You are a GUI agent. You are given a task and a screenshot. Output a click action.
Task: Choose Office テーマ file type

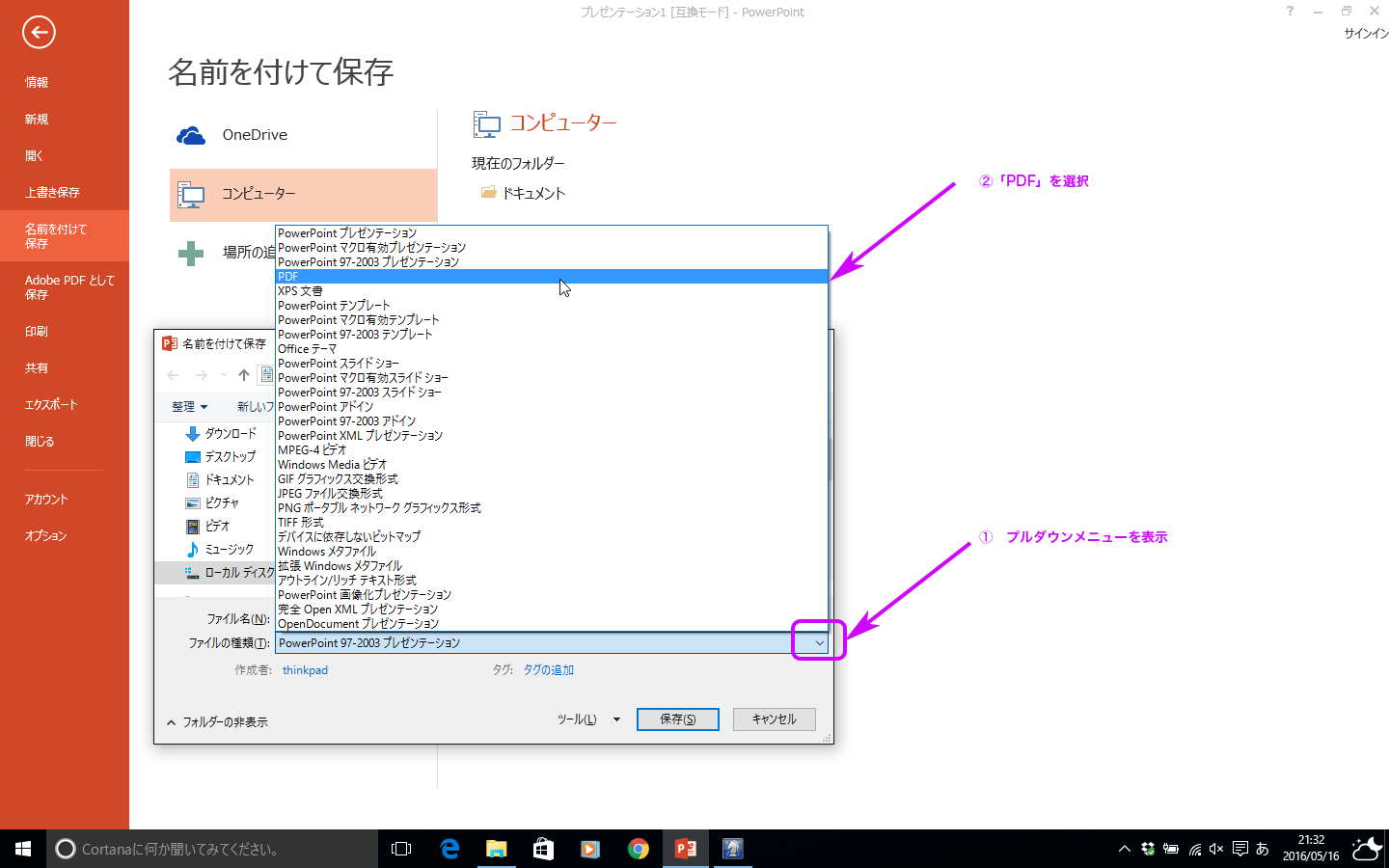[552, 349]
